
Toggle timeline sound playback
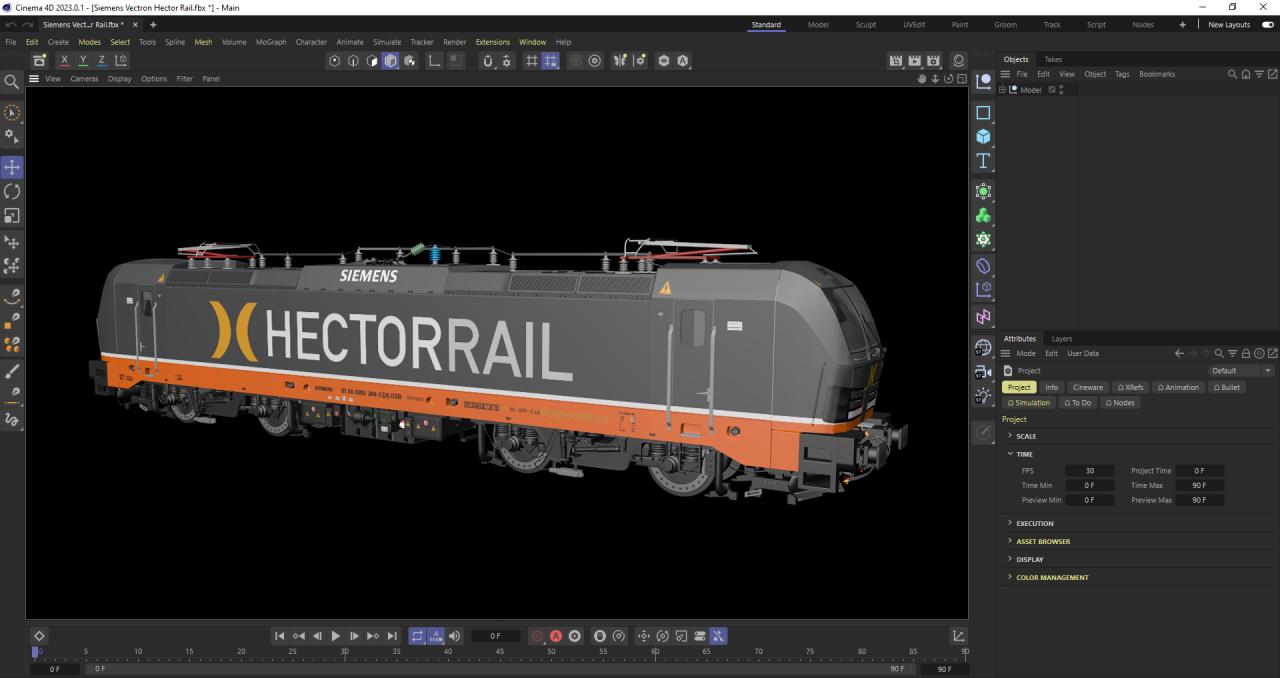click(455, 636)
